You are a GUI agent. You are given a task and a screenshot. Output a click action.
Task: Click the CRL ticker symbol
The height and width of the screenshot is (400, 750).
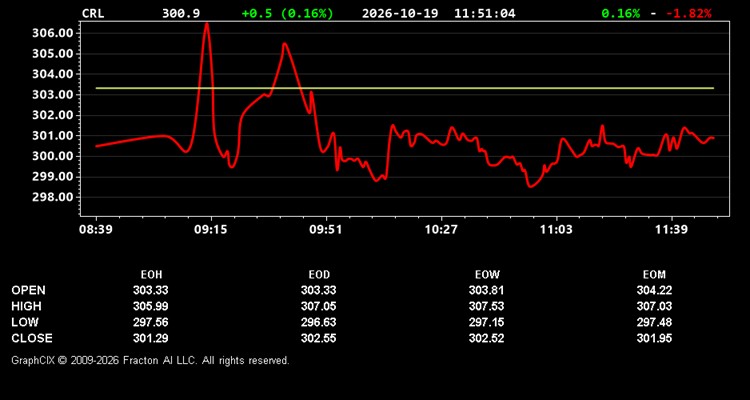click(x=93, y=13)
